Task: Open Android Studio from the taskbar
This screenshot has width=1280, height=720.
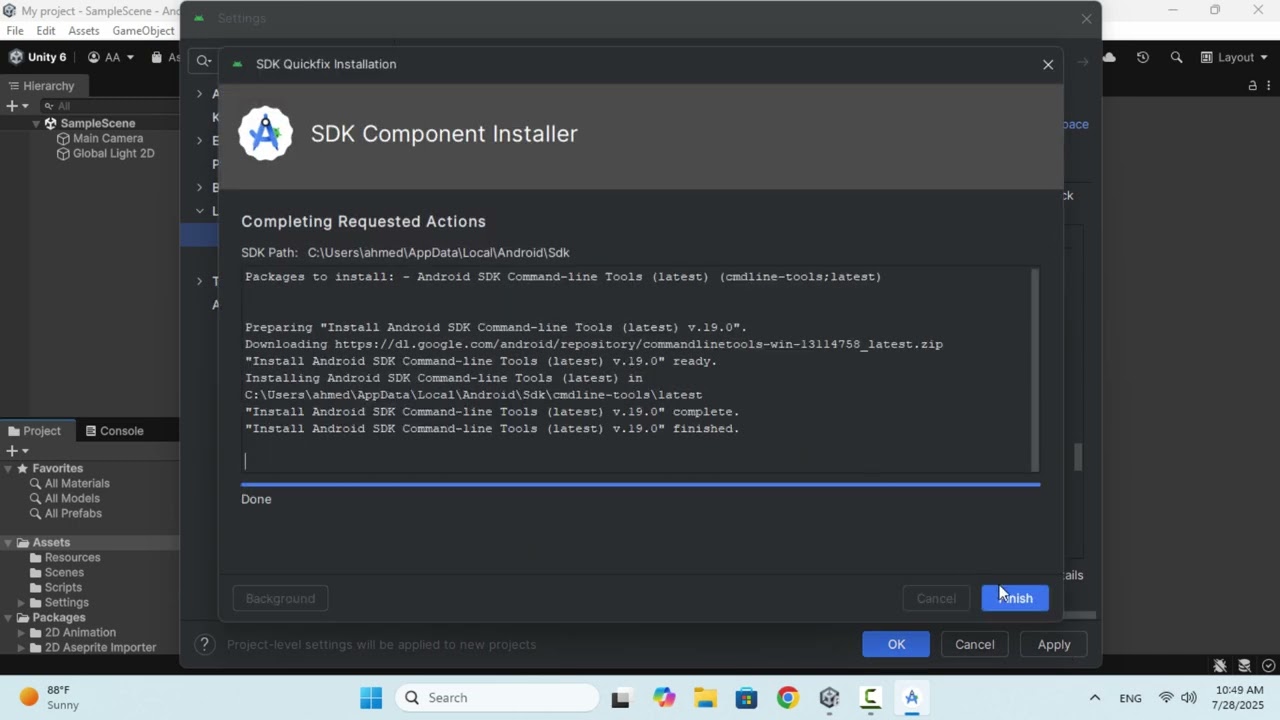Action: click(911, 697)
